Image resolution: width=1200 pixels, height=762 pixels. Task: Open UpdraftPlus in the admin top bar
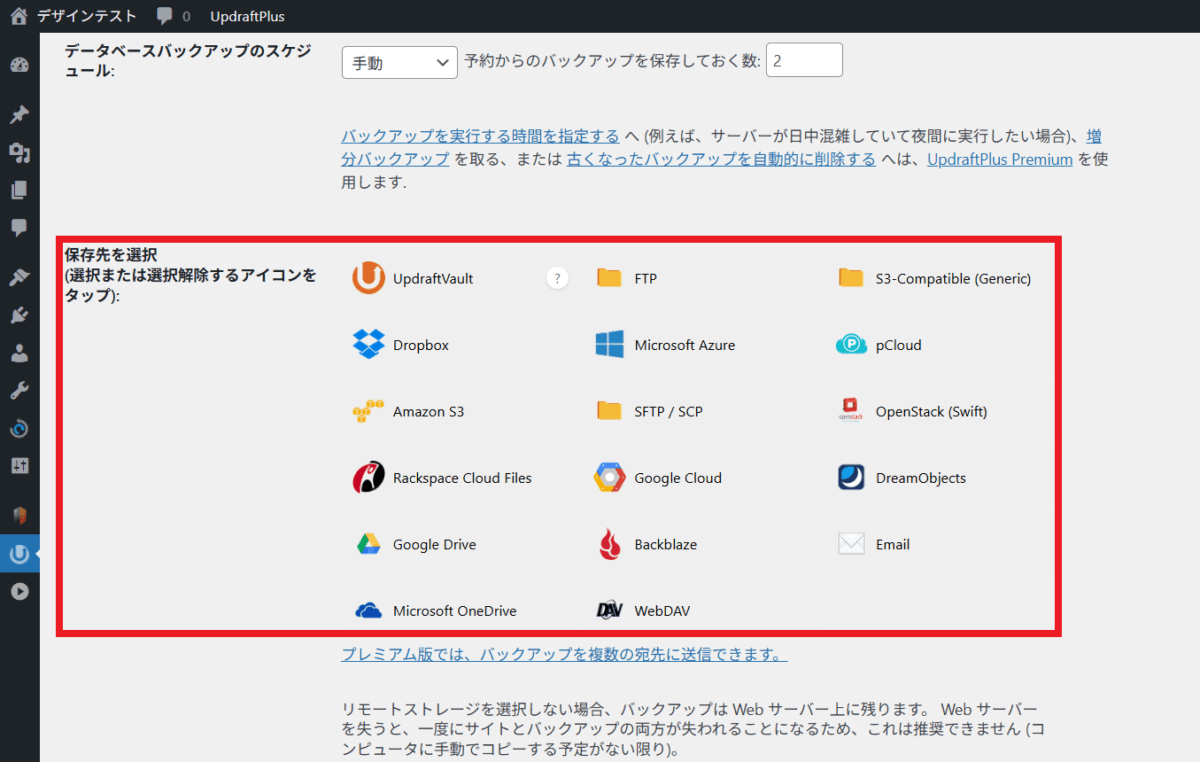[247, 16]
